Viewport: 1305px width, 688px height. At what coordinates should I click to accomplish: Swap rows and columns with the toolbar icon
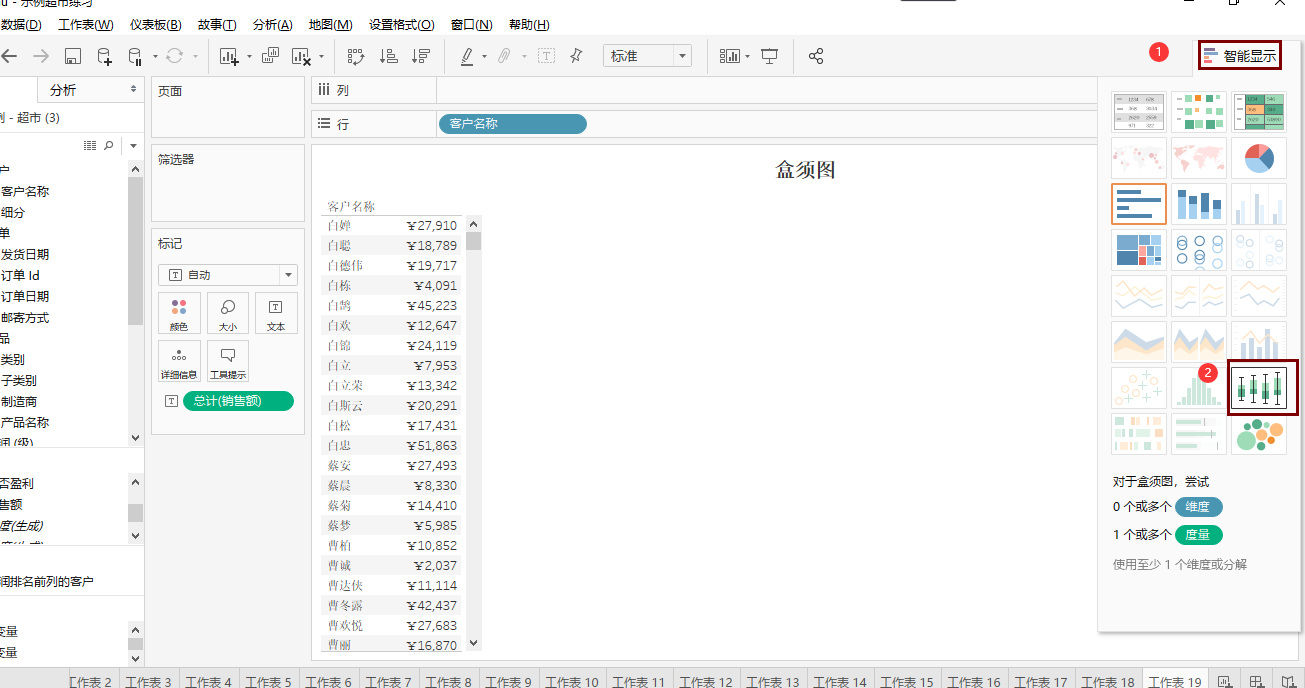[x=356, y=56]
